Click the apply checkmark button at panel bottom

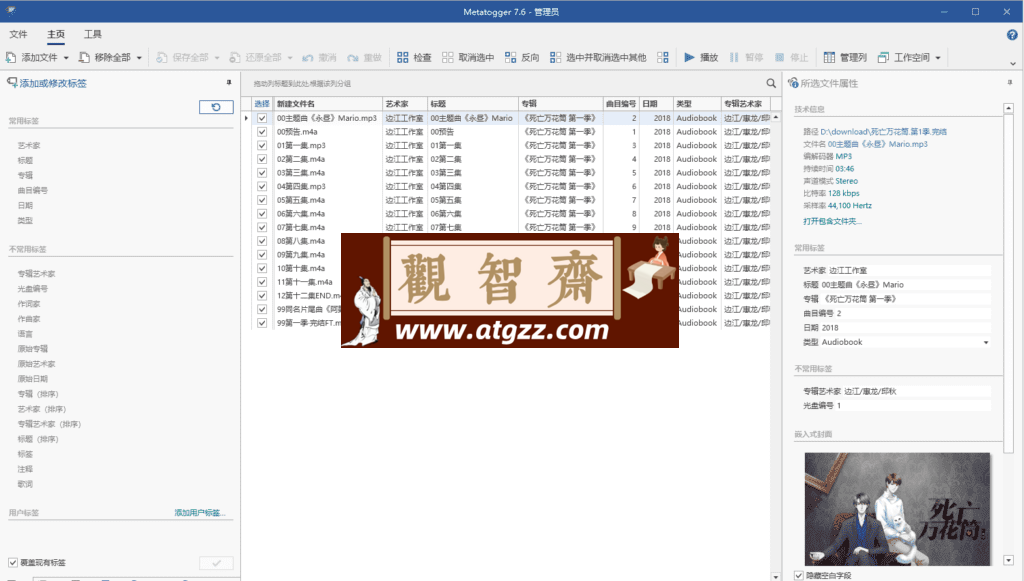[x=216, y=563]
